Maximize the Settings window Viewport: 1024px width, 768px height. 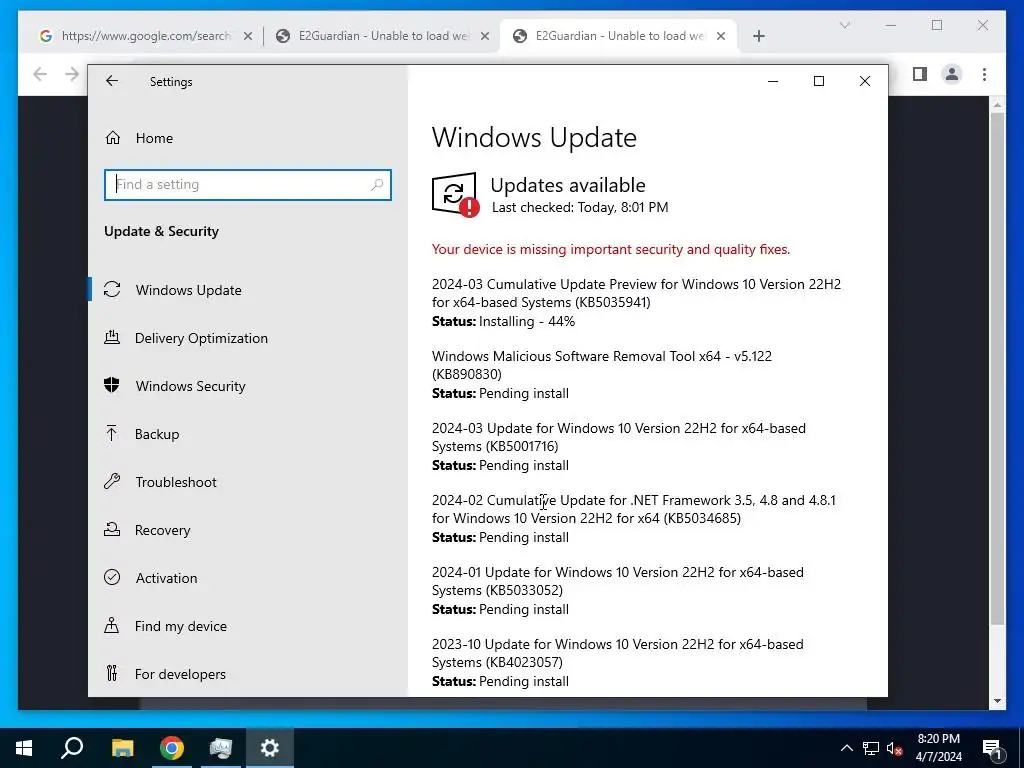click(818, 81)
